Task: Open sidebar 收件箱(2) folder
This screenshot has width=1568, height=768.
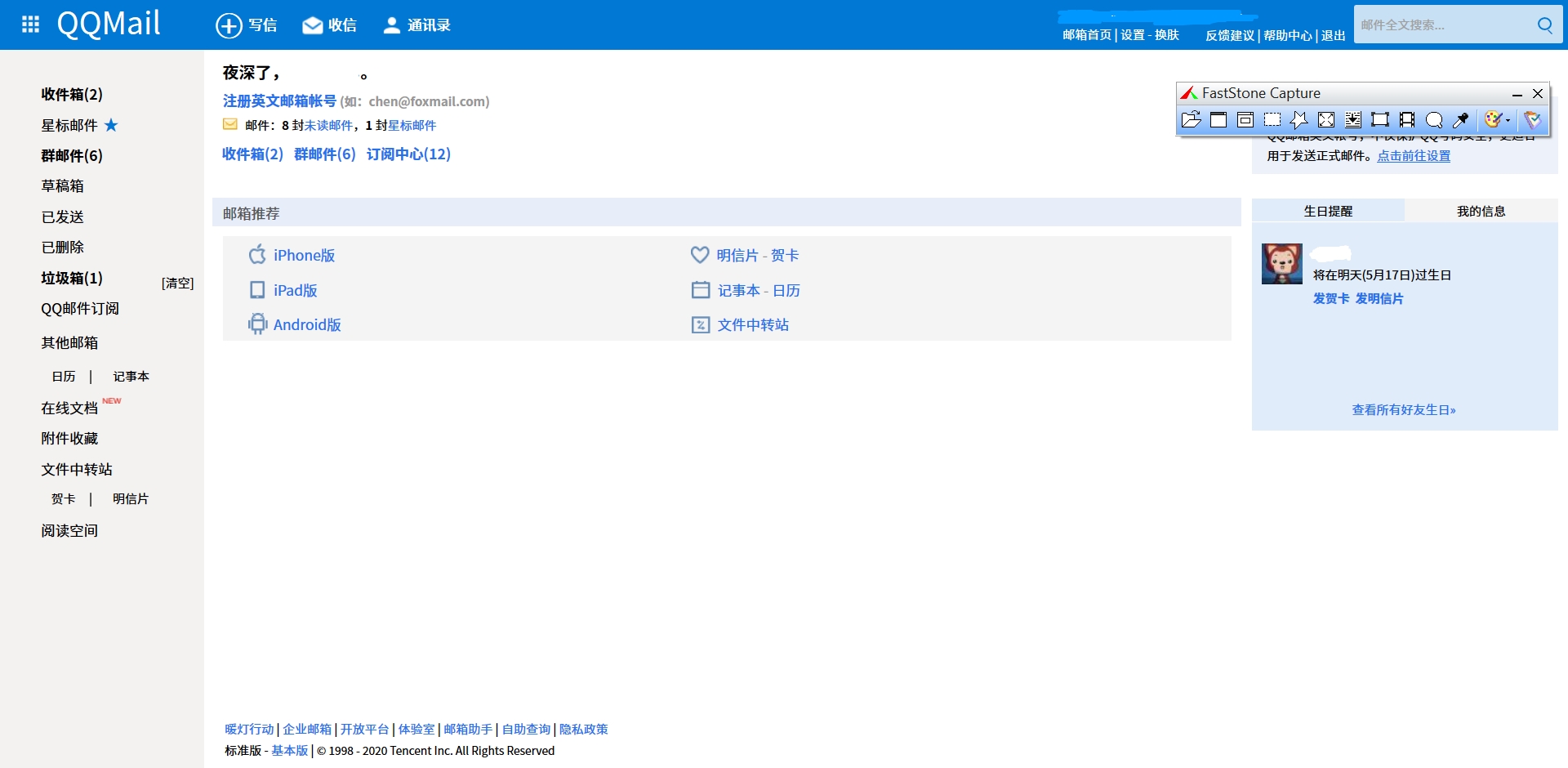Action: pyautogui.click(x=72, y=94)
